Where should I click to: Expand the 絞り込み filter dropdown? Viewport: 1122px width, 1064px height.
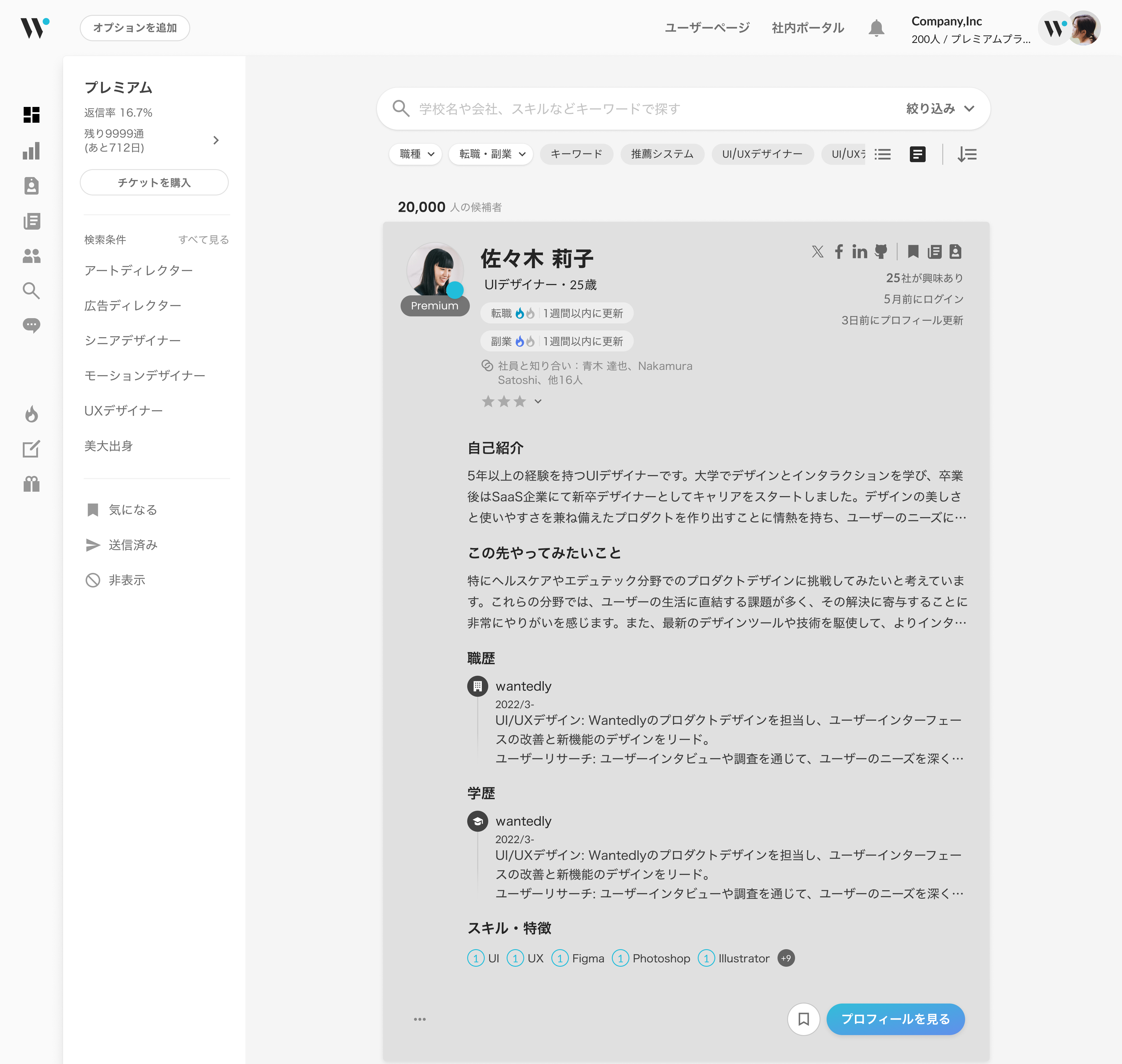[x=940, y=108]
